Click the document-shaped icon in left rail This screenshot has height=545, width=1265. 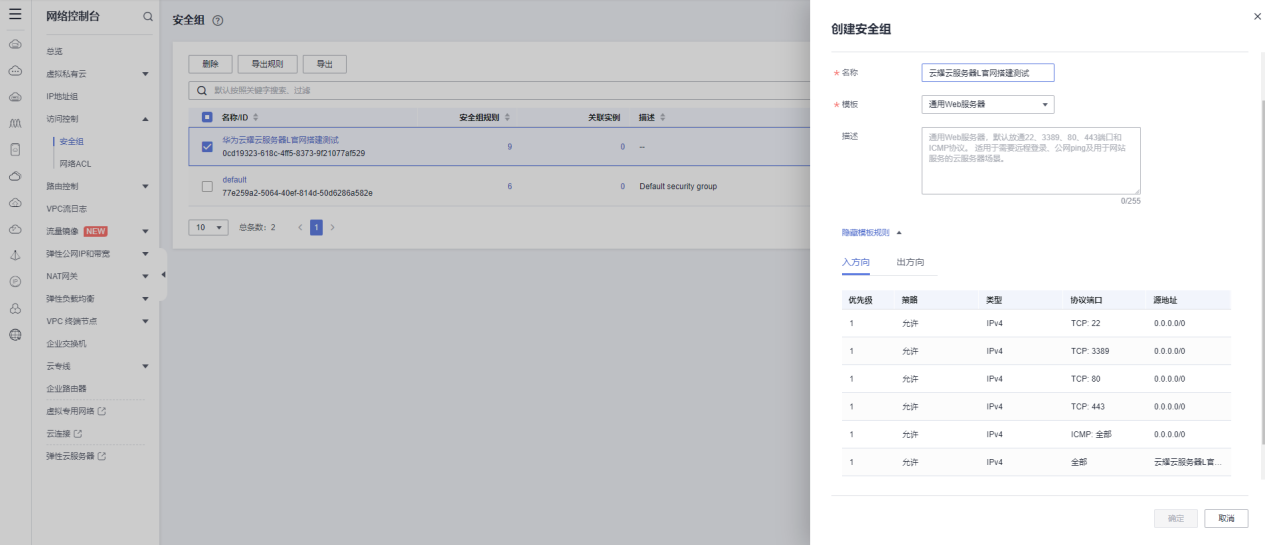[15, 150]
